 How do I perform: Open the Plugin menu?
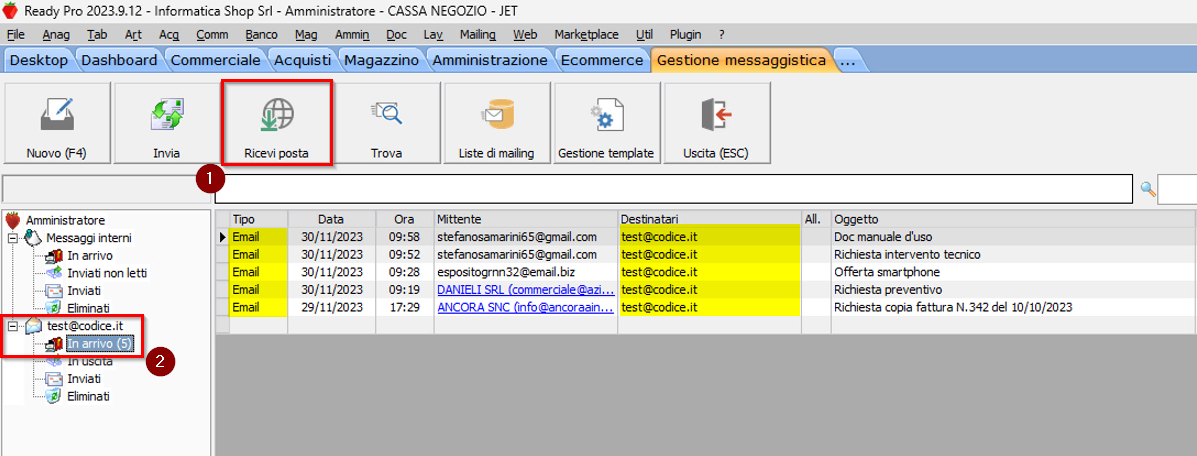(x=686, y=34)
